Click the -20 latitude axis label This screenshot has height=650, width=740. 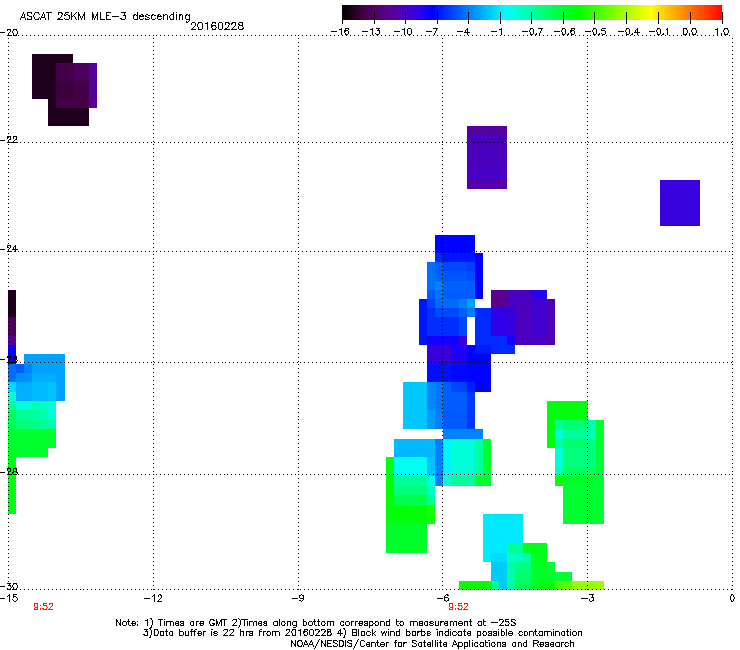9,33
